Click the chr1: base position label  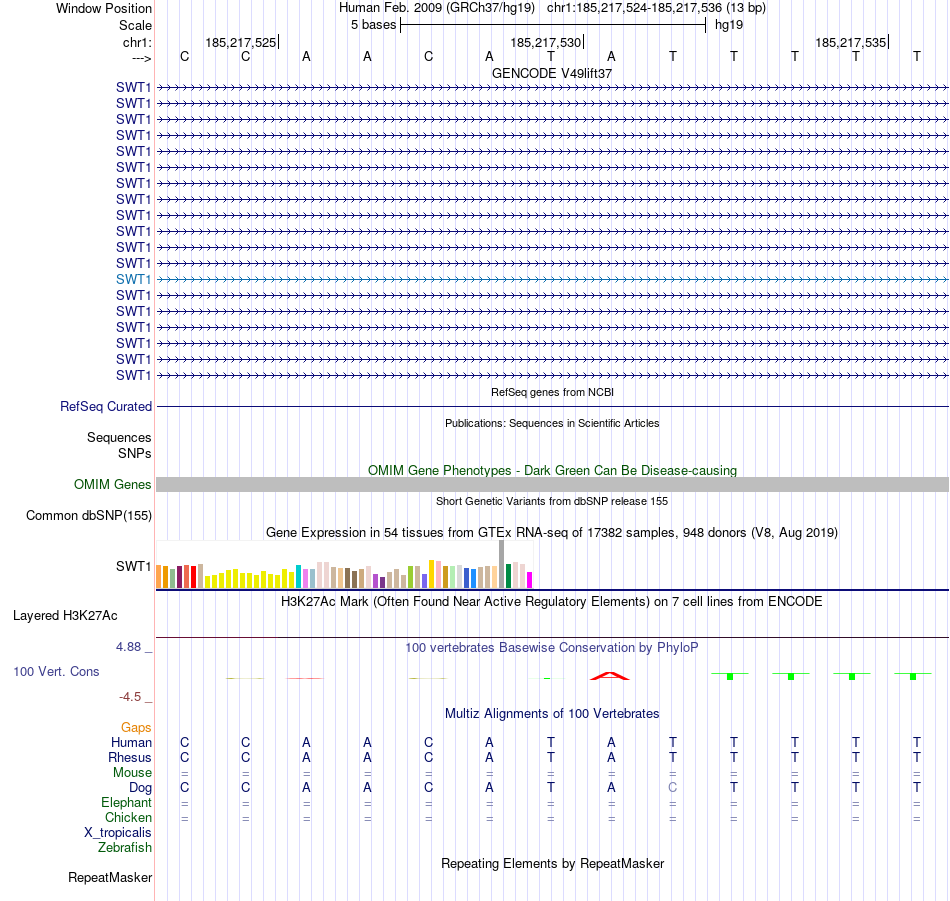(x=137, y=42)
